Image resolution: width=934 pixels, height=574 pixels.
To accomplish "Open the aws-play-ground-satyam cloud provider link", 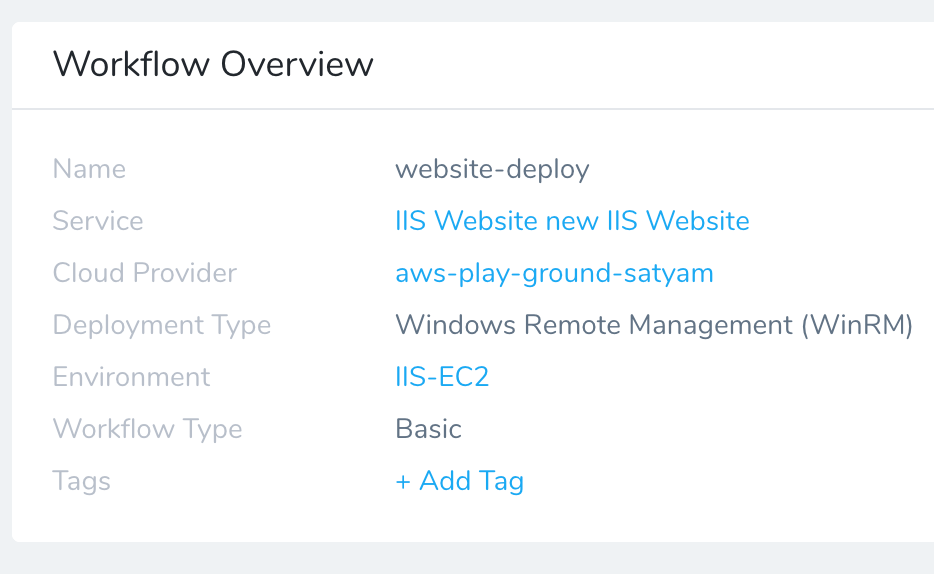I will (x=554, y=273).
